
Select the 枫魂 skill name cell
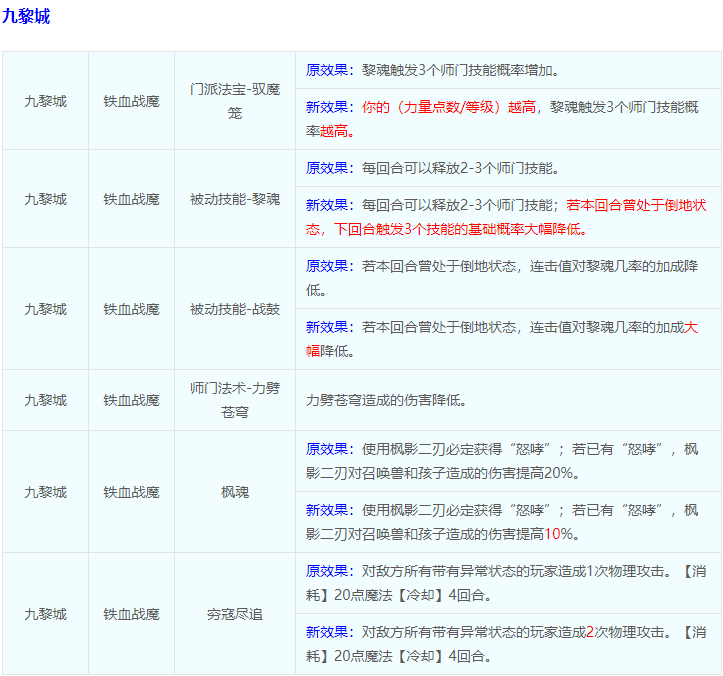pyautogui.click(x=235, y=492)
